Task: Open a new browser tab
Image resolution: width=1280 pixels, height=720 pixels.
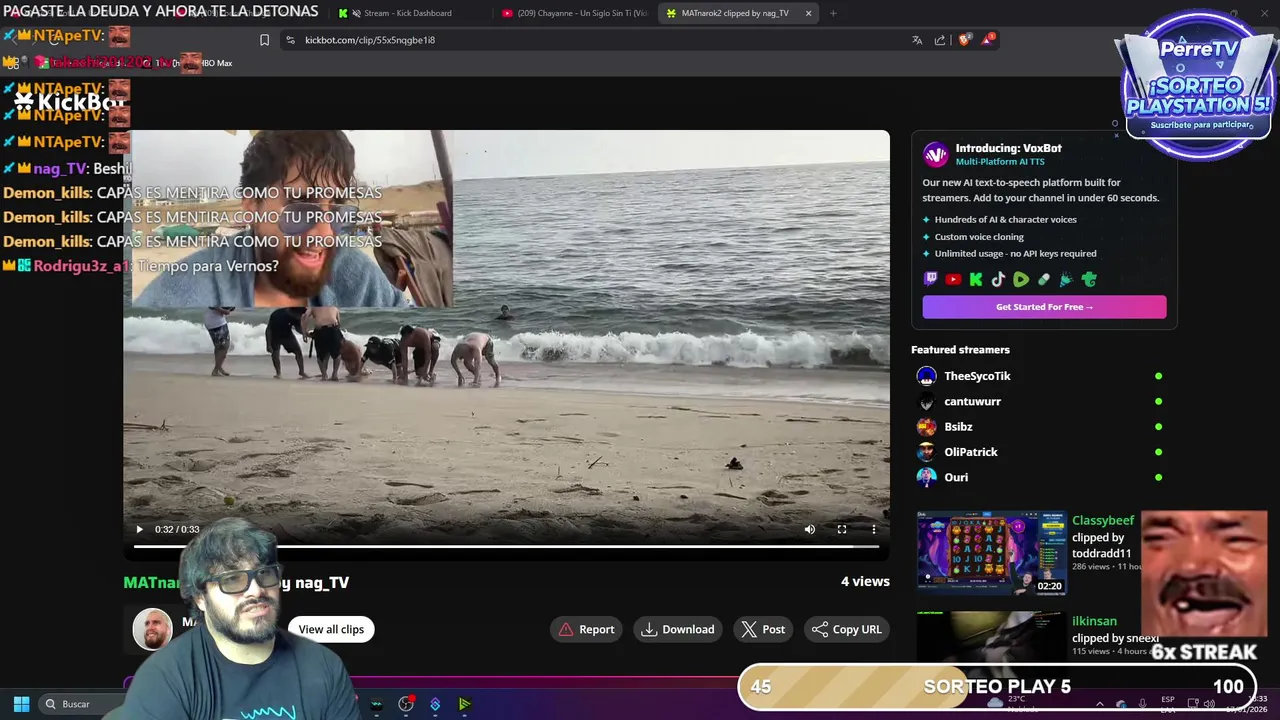Action: 833,13
